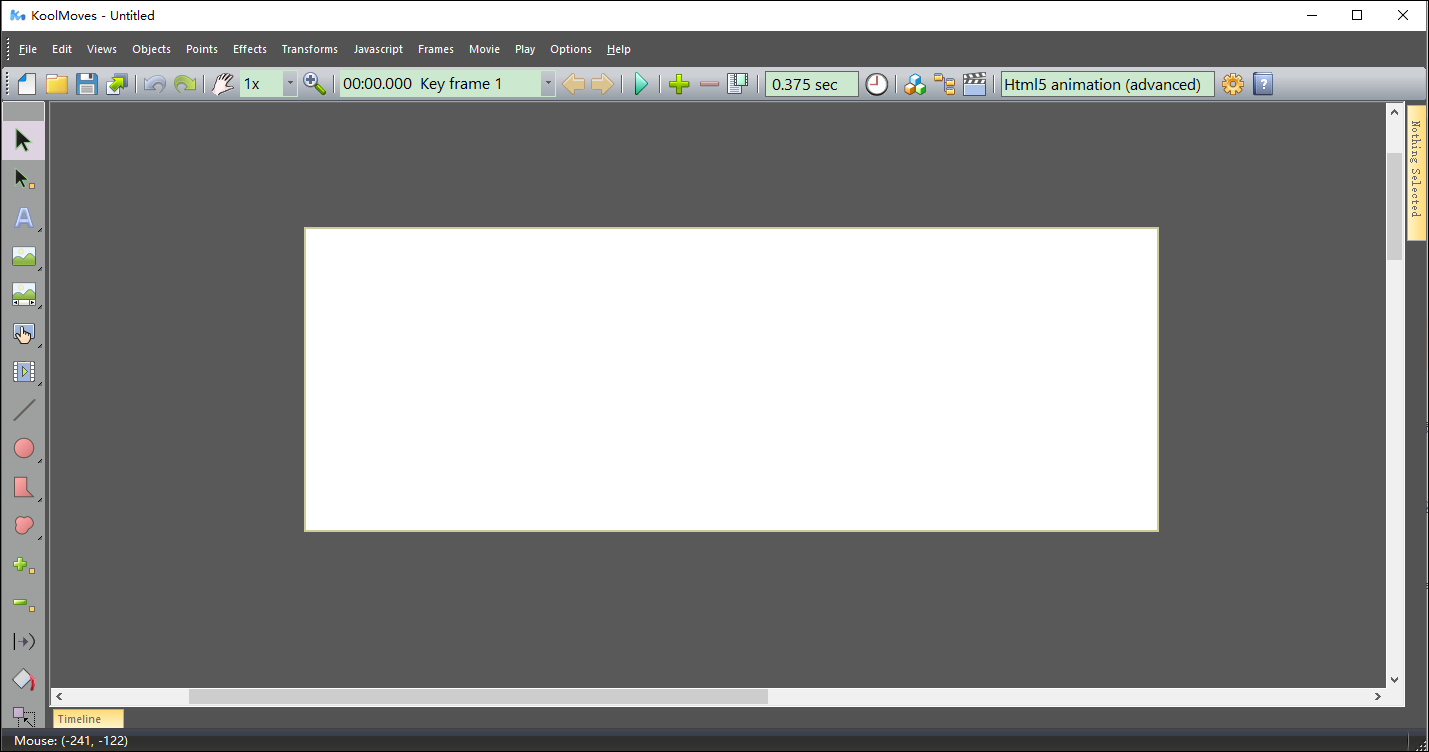Open the Nothing Selected side panel tab
Image resolution: width=1429 pixels, height=752 pixels.
(x=1416, y=172)
